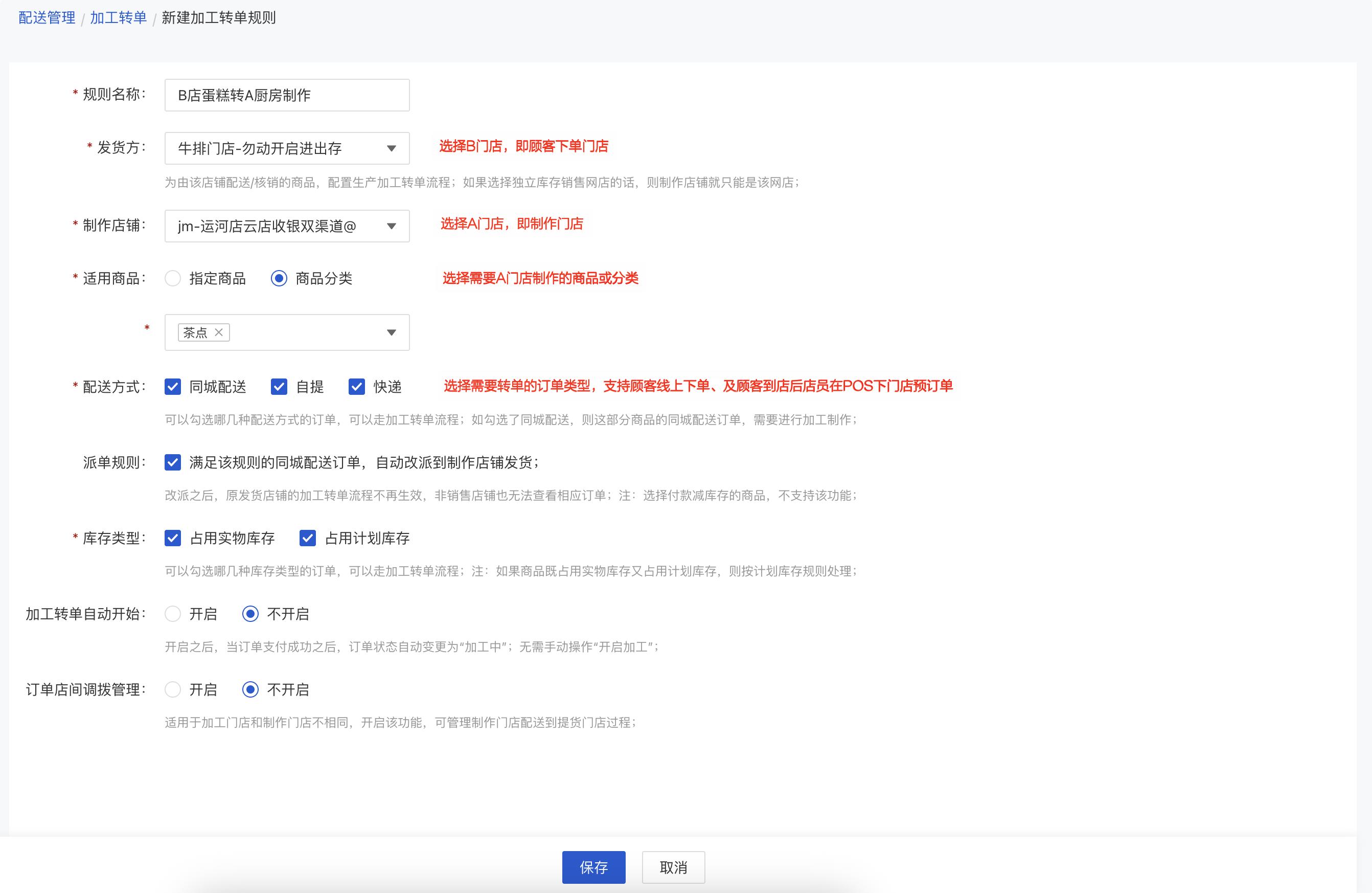1372x893 pixels.
Task: Uncheck 占用实物库存 checkbox
Action: pos(172,538)
